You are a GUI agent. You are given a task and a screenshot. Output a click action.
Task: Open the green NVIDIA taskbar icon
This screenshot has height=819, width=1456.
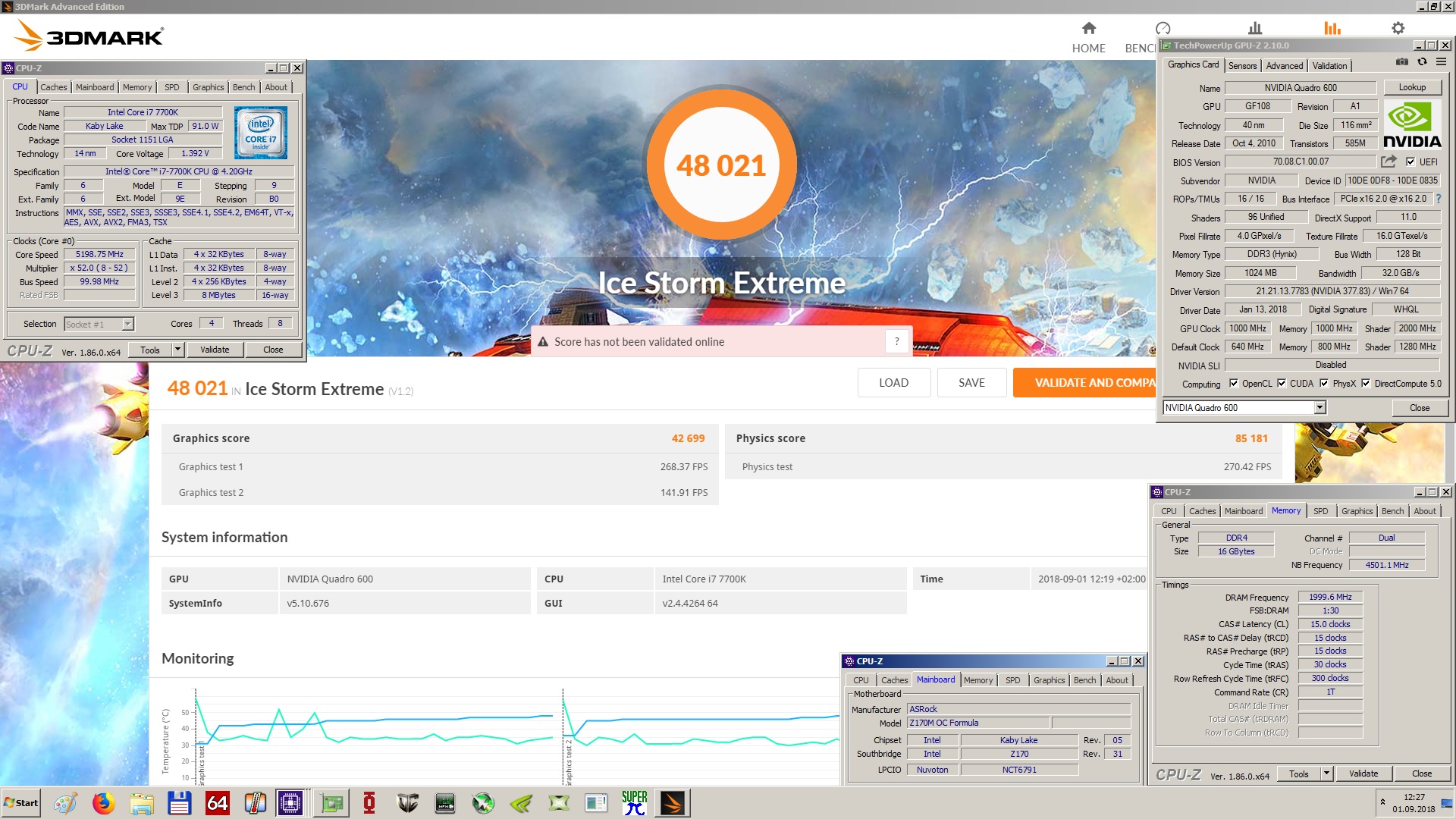[521, 803]
